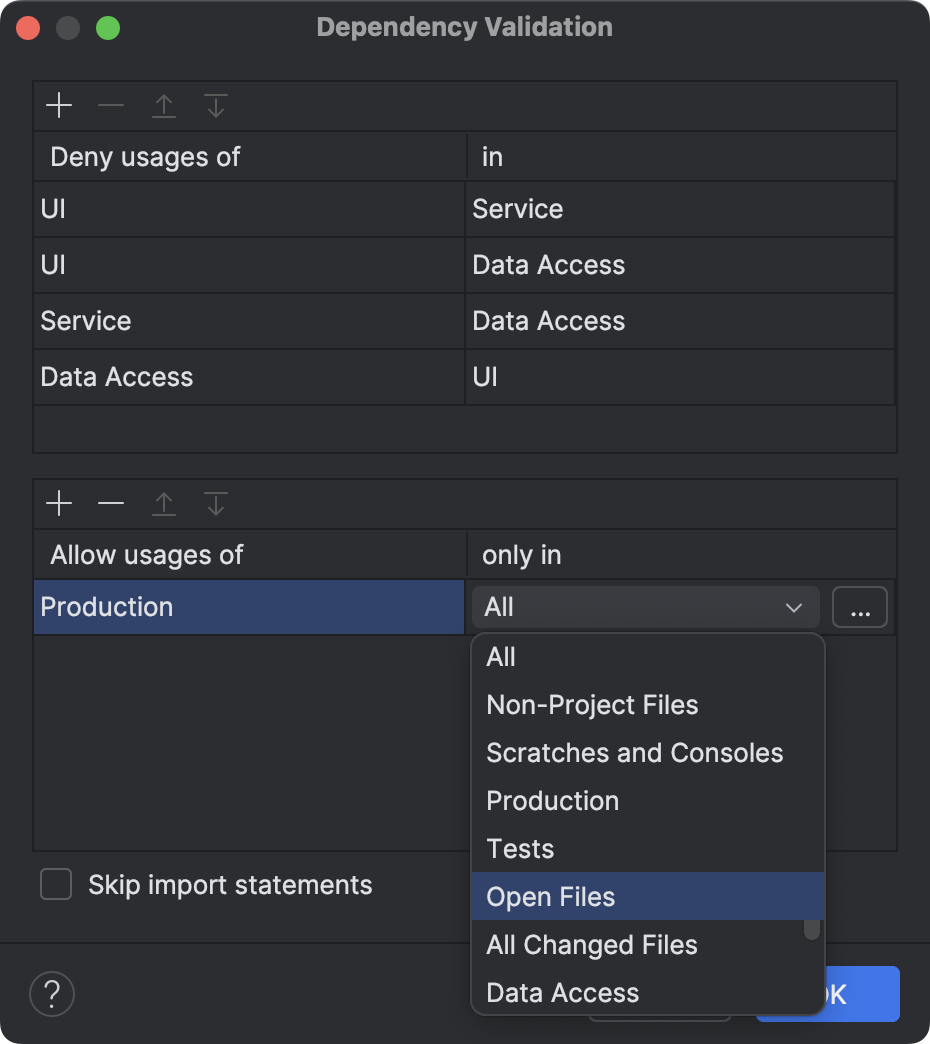Select Non-Project Files from the dropdown

click(x=592, y=704)
